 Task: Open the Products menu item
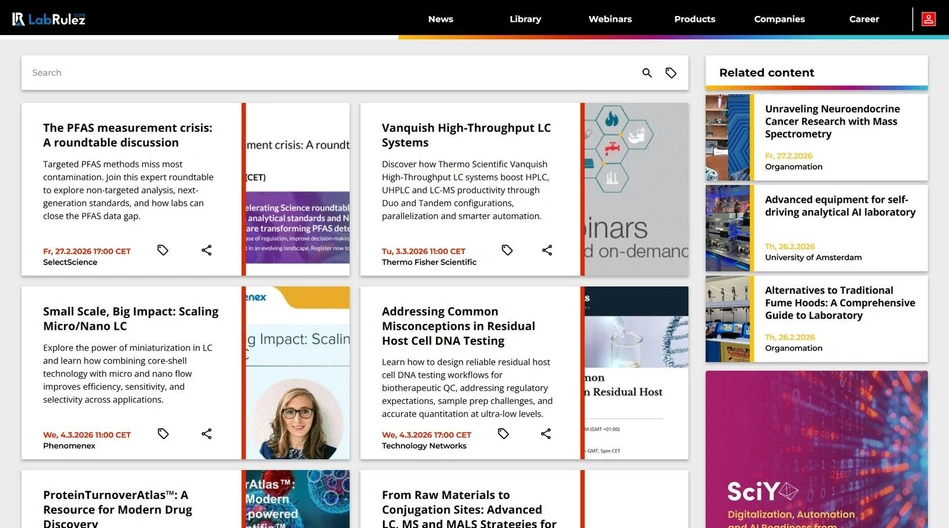pyautogui.click(x=694, y=19)
